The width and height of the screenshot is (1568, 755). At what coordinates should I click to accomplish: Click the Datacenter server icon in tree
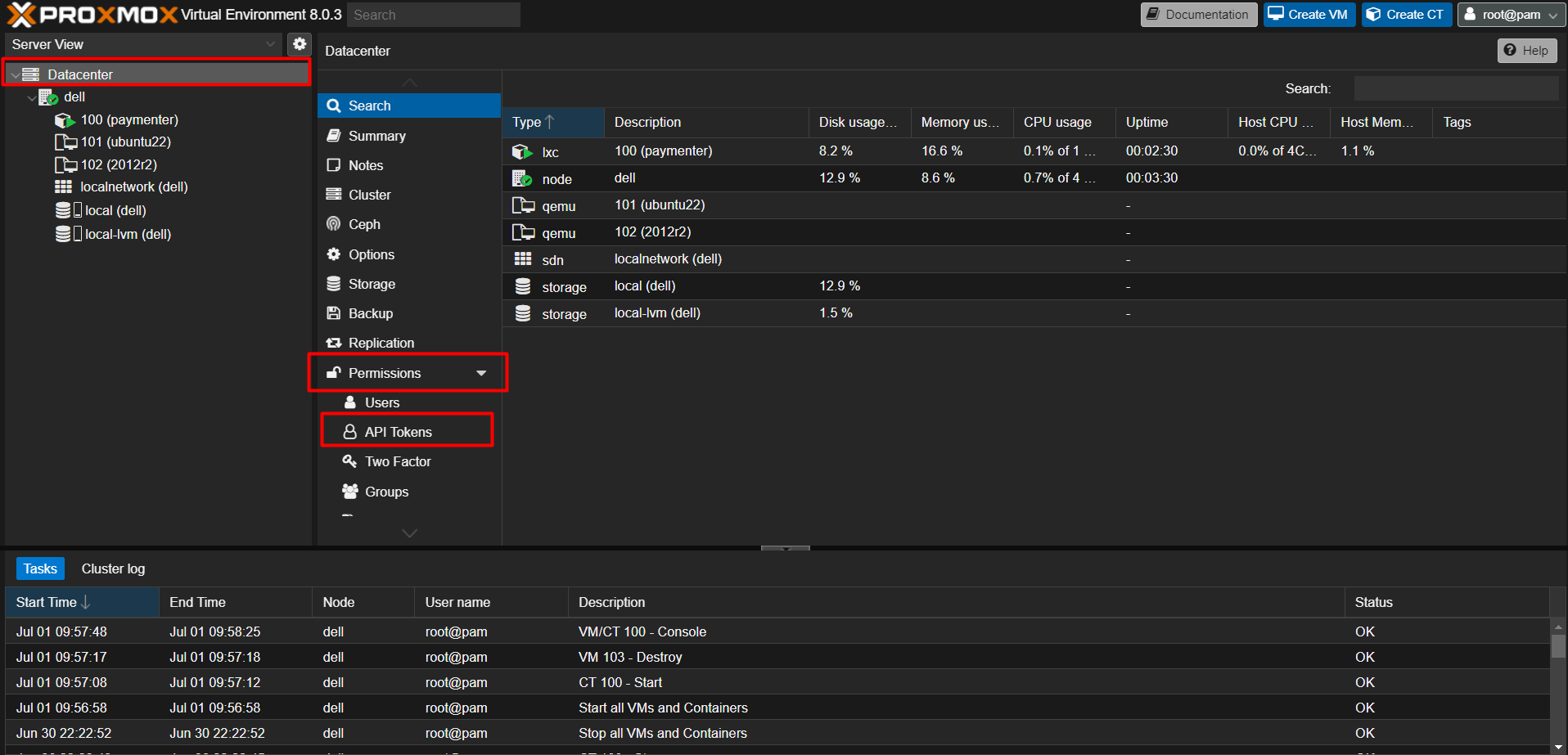(30, 74)
